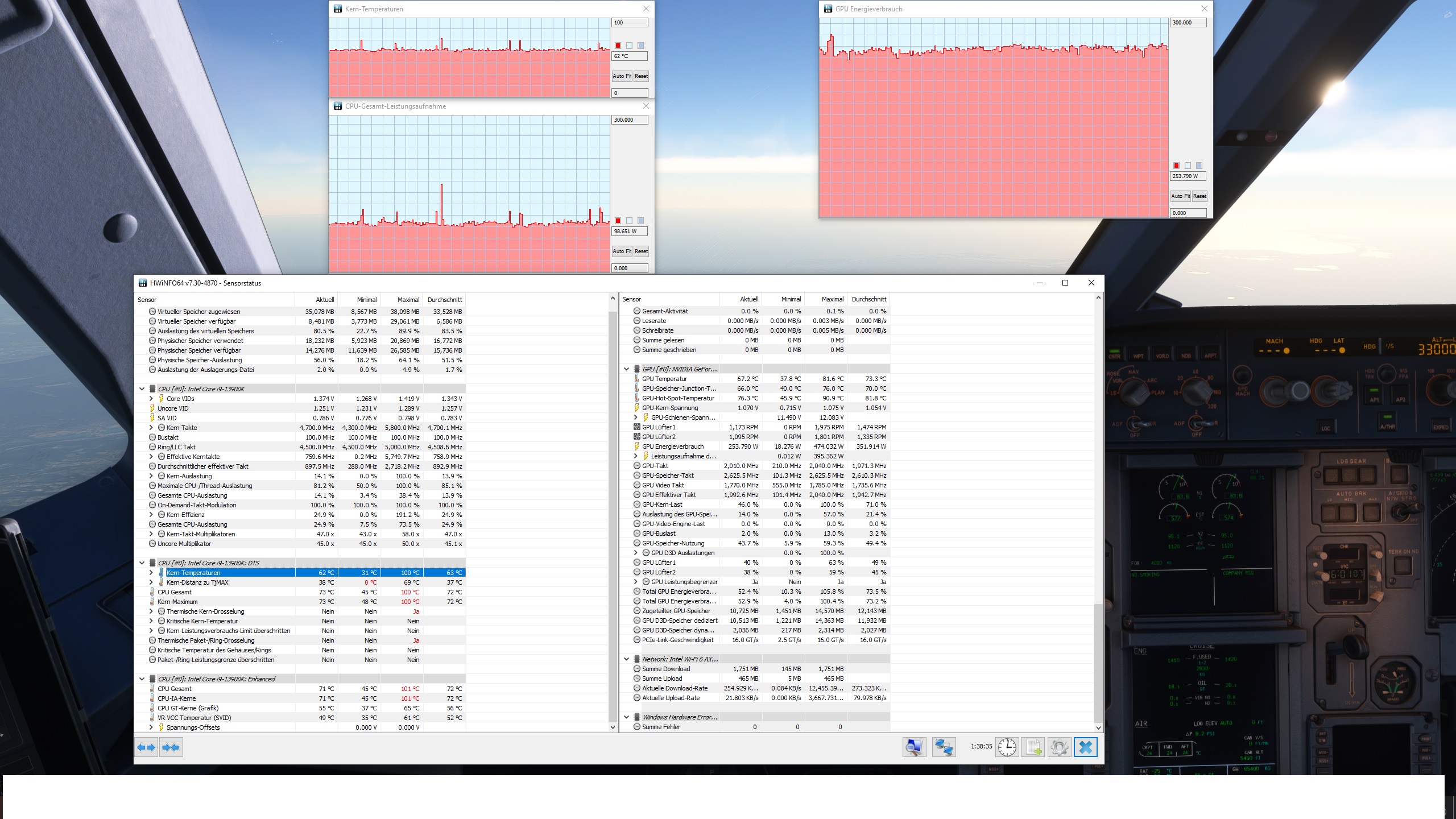The width and height of the screenshot is (1456, 819).
Task: Click the 300.000 max field in CPU-Gesamt-Leistungsaufnahme graph
Action: tap(629, 120)
